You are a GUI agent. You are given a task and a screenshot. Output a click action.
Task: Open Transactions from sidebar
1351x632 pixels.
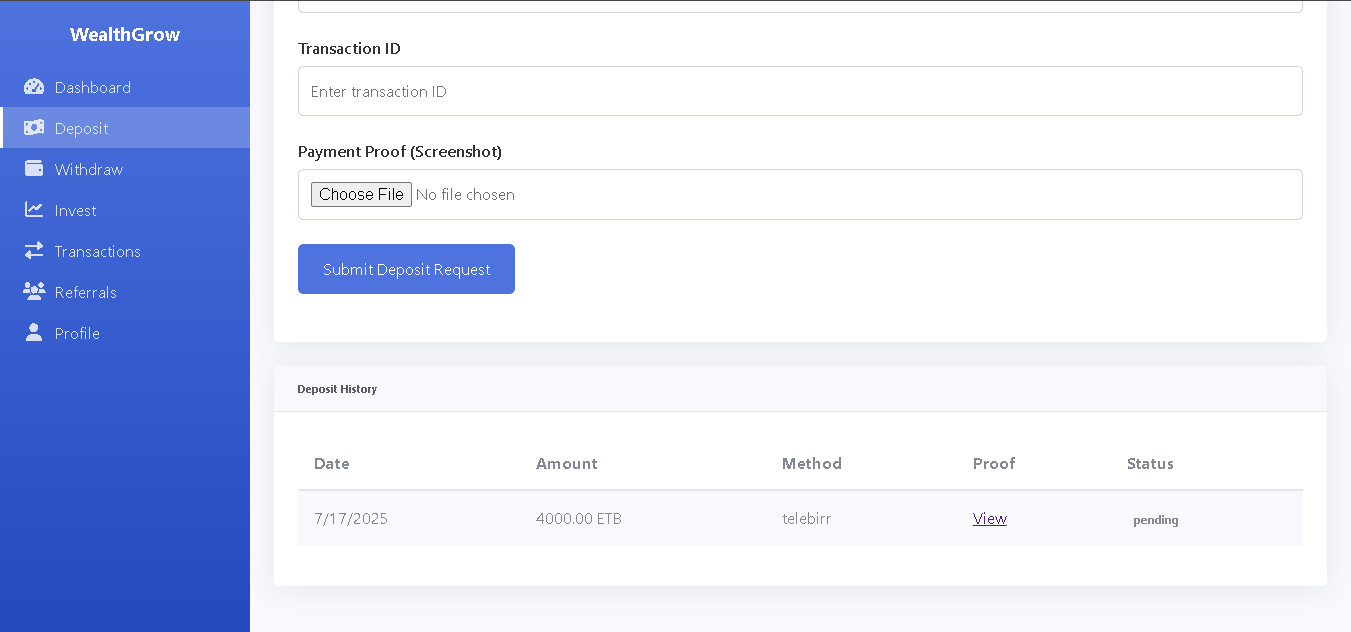click(x=125, y=251)
